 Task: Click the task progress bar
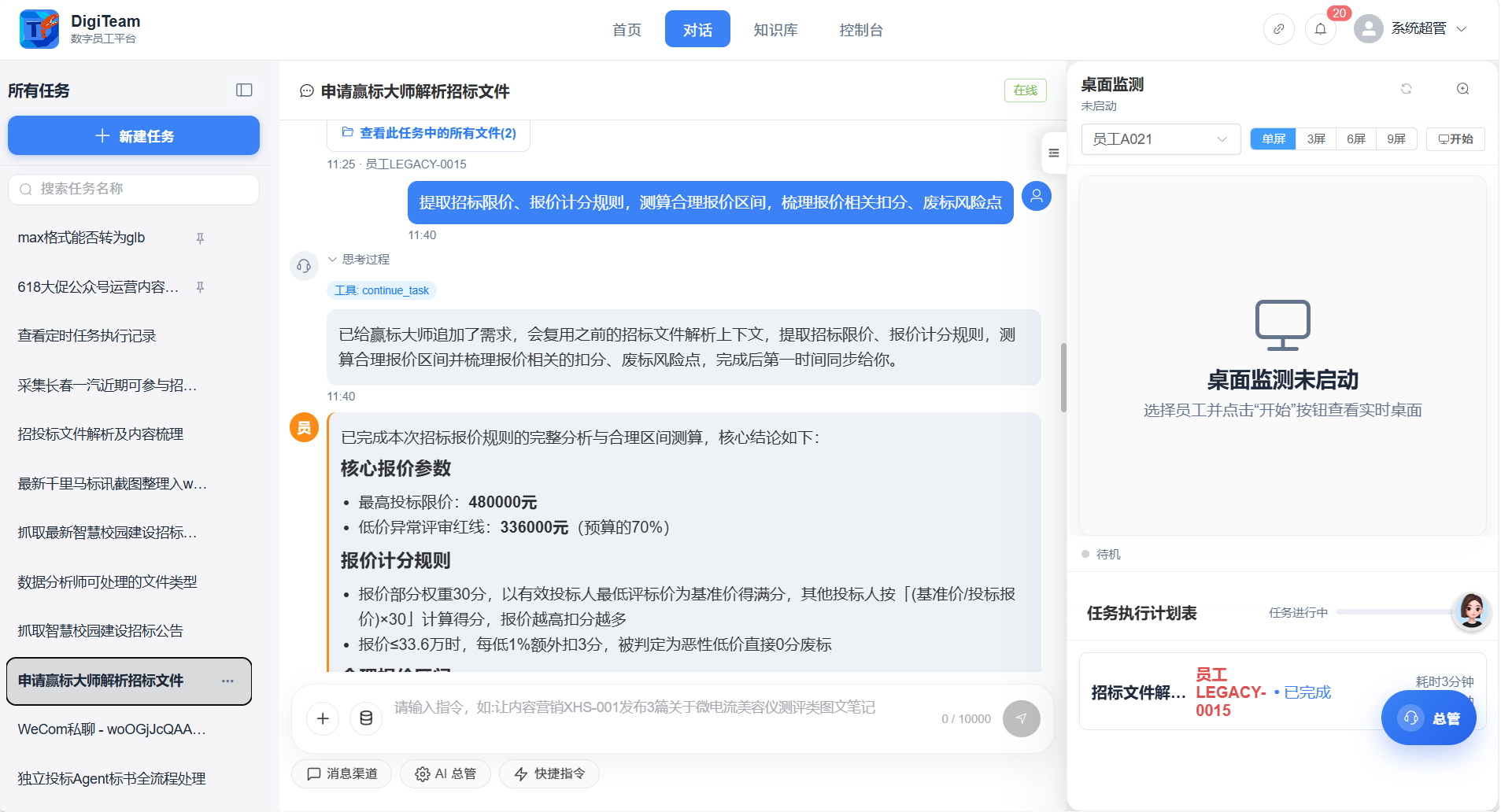point(1393,611)
